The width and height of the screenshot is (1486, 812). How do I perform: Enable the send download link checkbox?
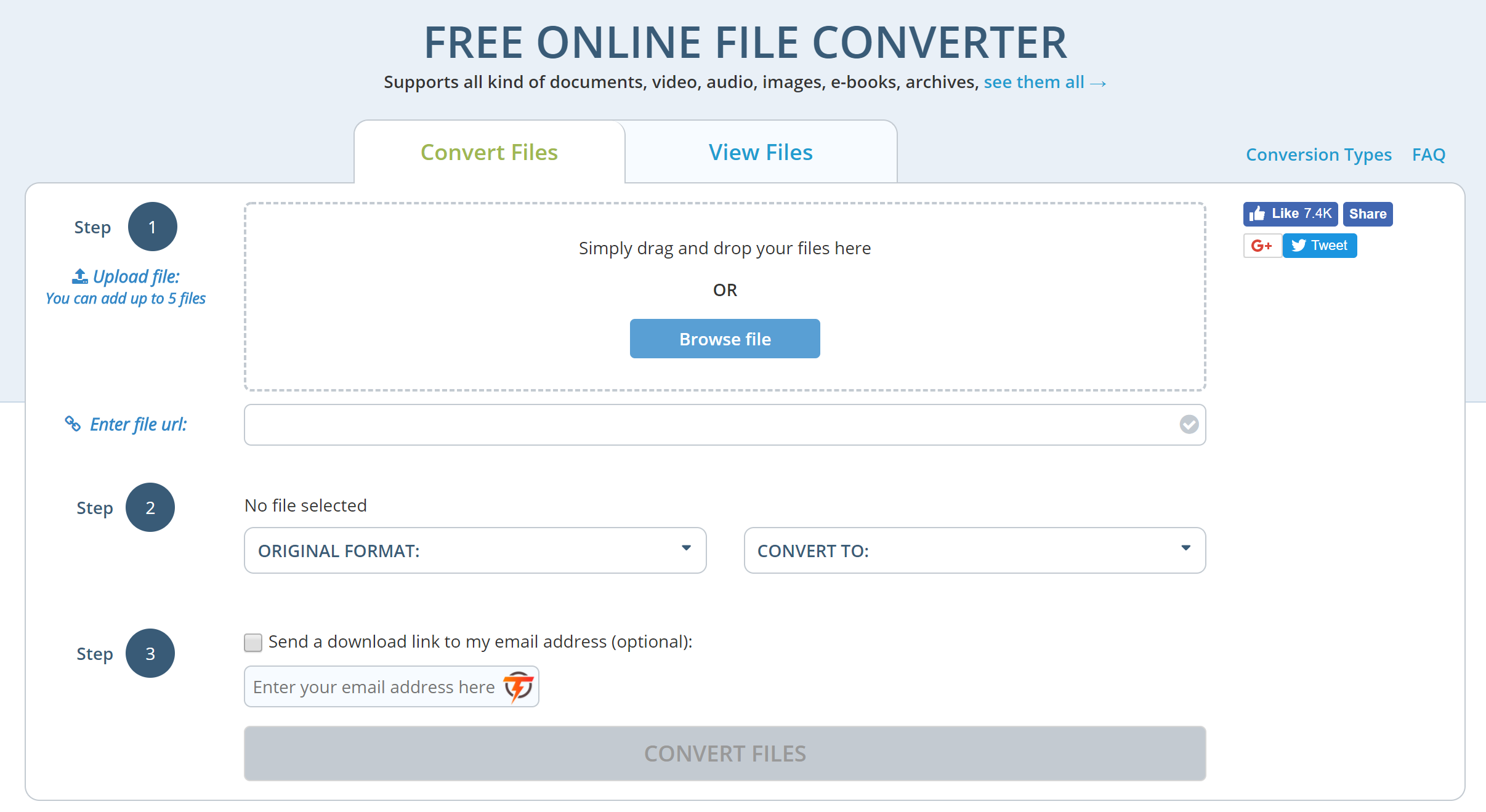[x=253, y=642]
